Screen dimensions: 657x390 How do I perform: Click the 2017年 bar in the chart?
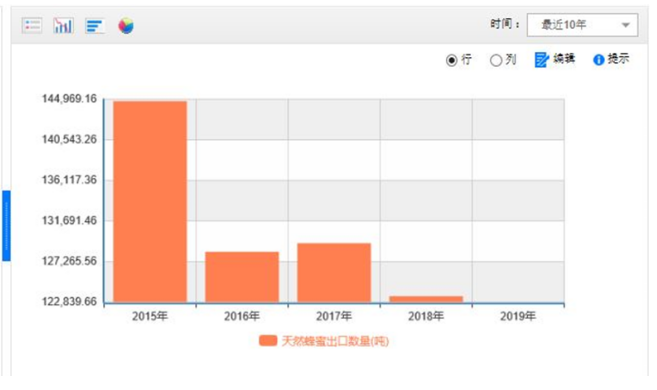(x=334, y=273)
